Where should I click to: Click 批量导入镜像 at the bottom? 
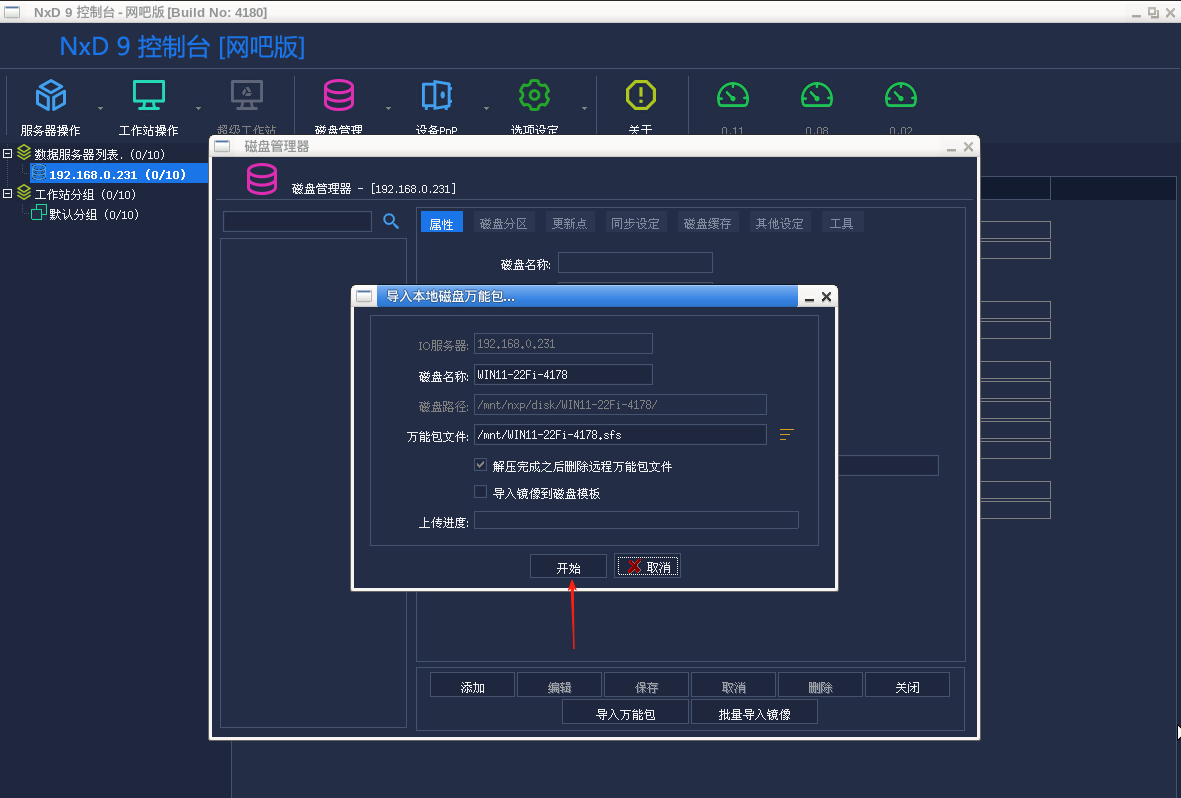(755, 711)
